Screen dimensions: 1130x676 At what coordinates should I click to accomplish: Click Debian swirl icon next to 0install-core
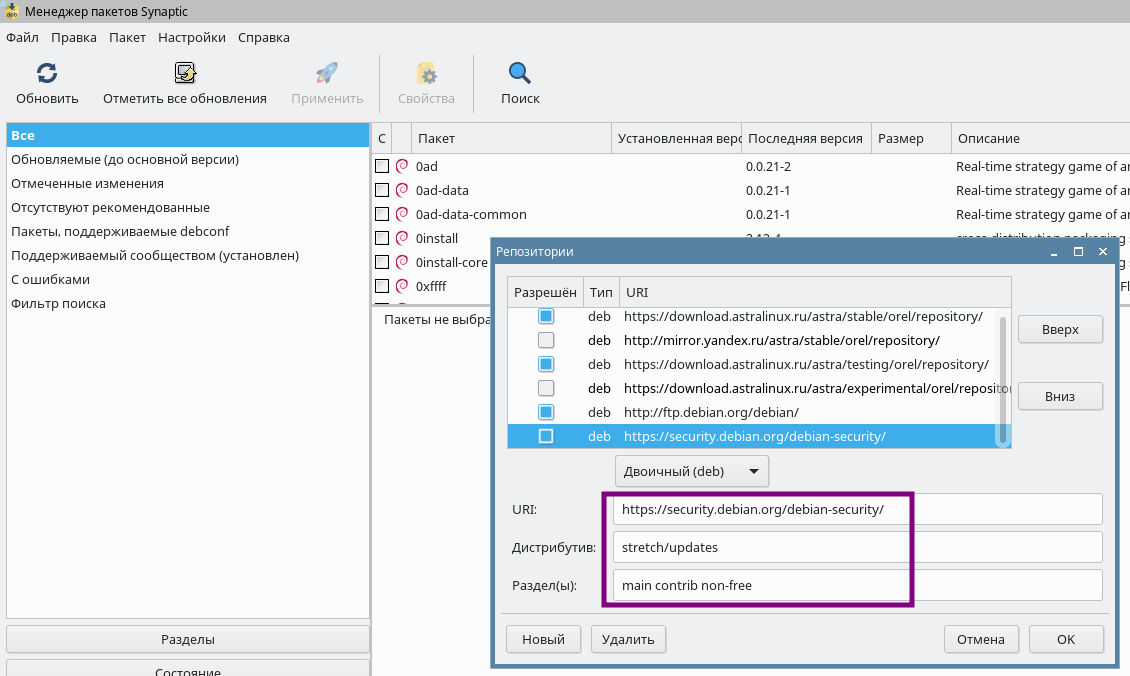[402, 262]
